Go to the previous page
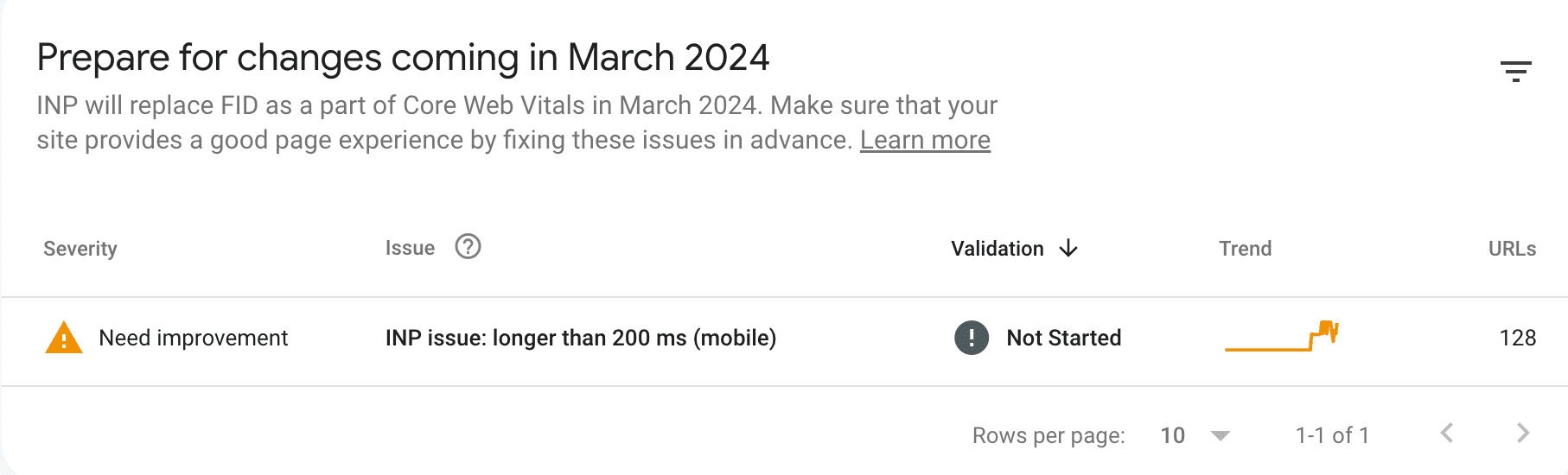 (1447, 434)
